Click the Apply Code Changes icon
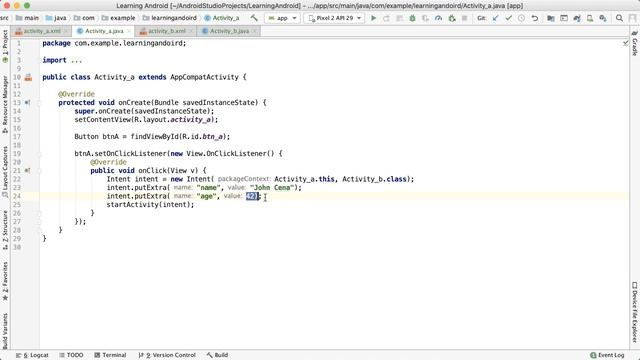640x360 pixels. 399,18
